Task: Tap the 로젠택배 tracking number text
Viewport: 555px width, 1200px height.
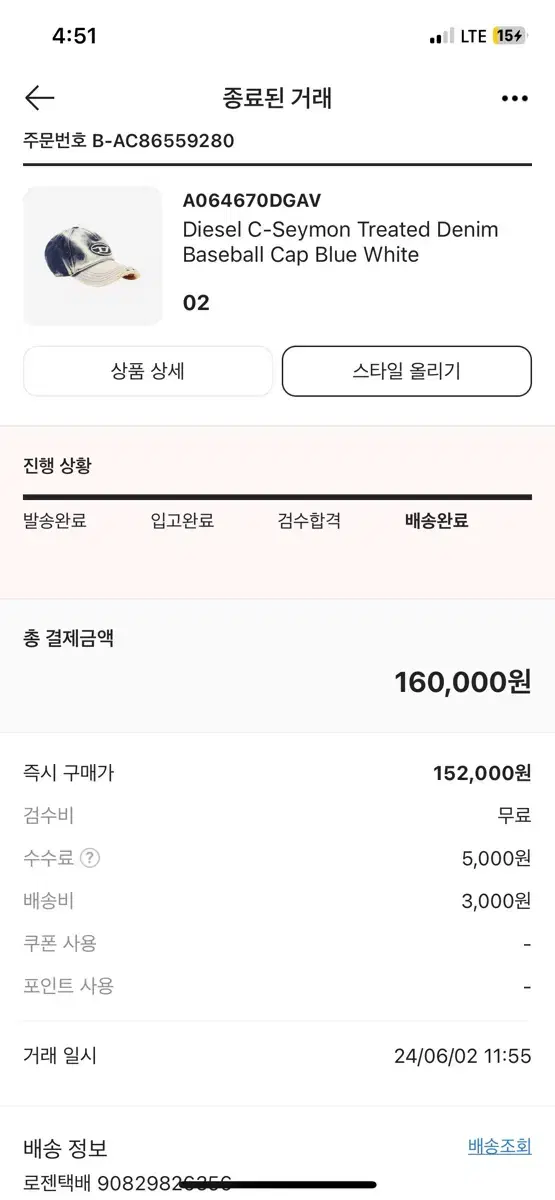Action: click(127, 1184)
